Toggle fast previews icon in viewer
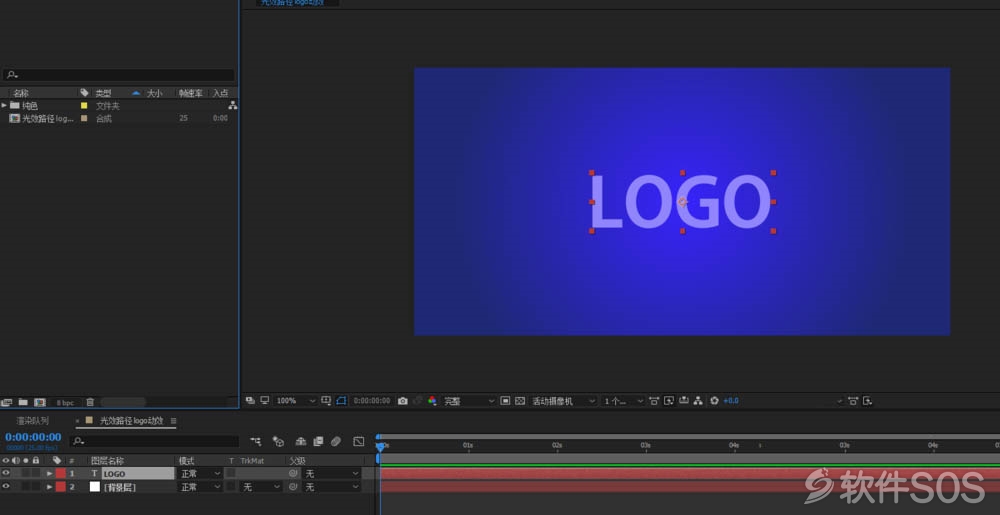1000x515 pixels. point(668,400)
